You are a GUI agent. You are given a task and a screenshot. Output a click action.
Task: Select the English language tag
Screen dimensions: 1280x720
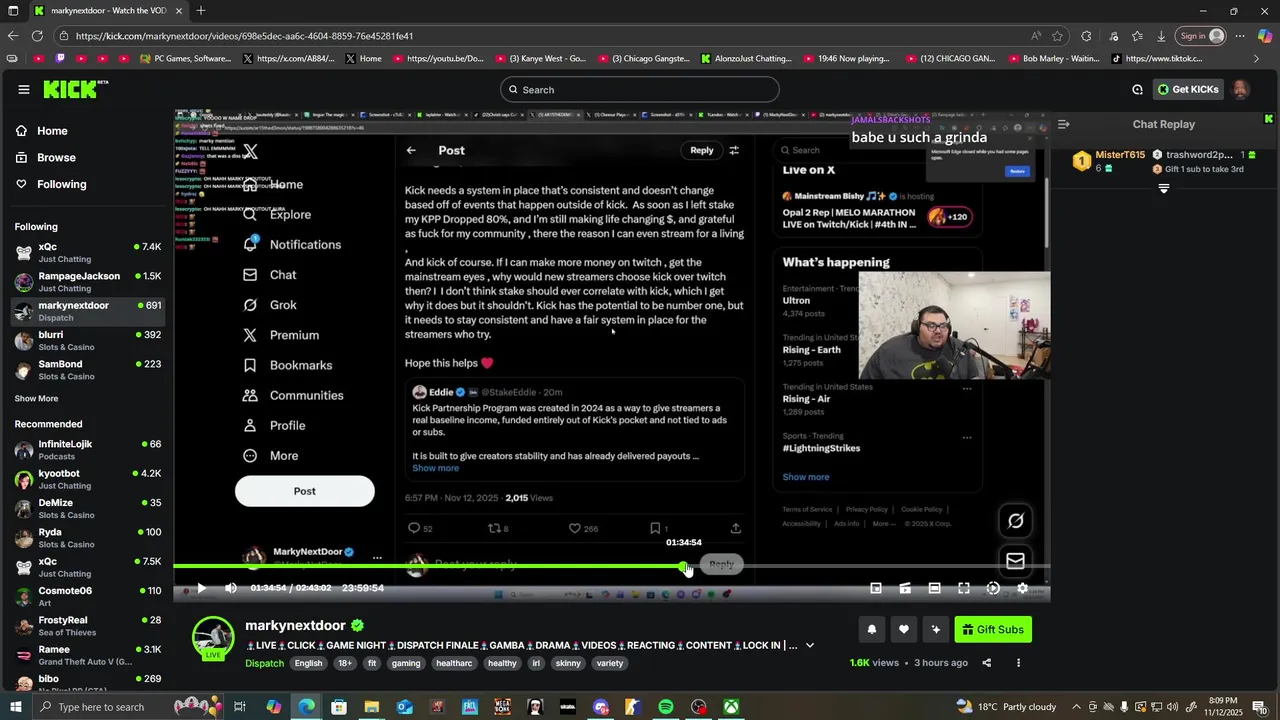point(308,663)
